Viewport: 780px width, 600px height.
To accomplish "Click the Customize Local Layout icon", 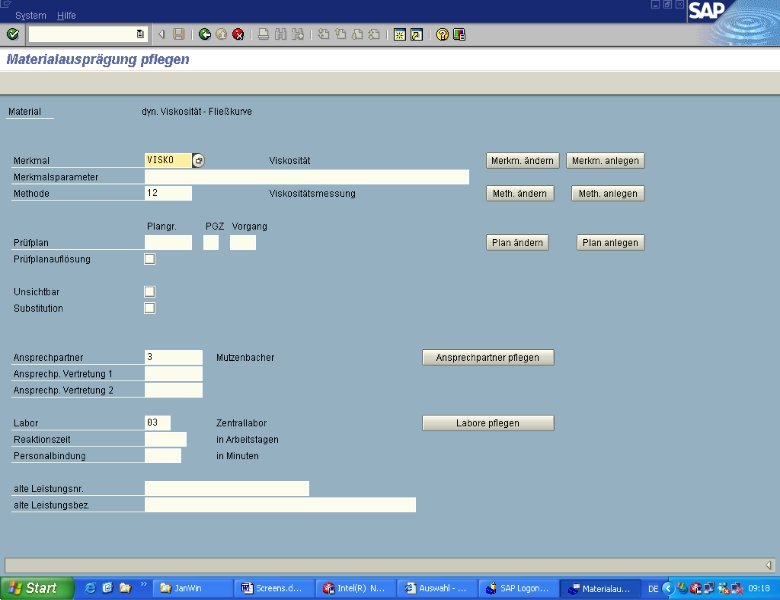I will pos(459,34).
